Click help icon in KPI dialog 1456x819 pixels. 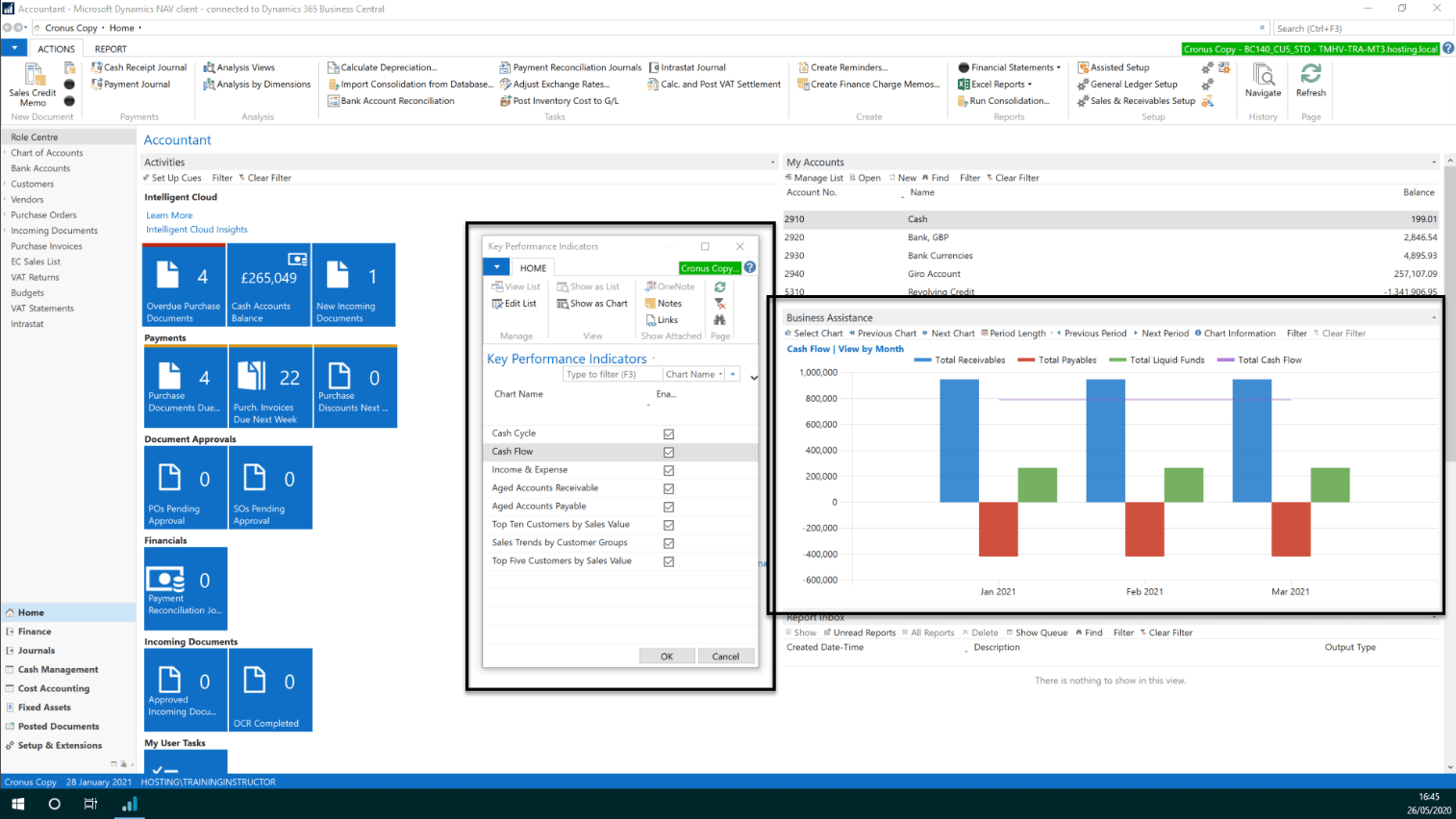[x=750, y=267]
